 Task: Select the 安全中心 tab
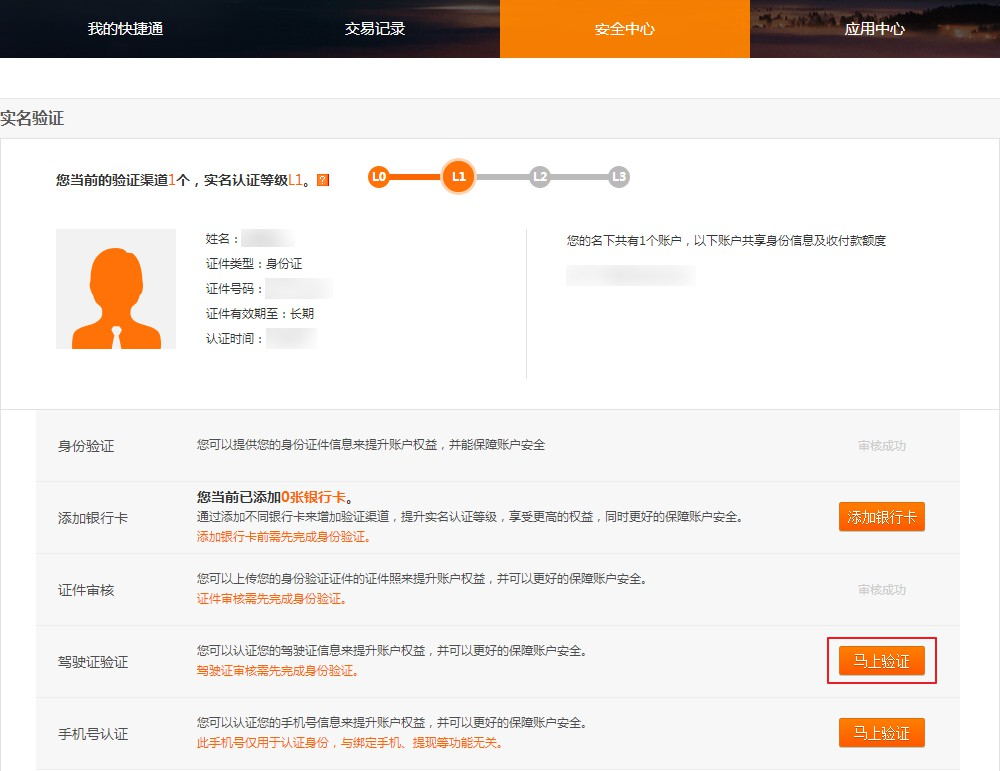click(x=625, y=29)
